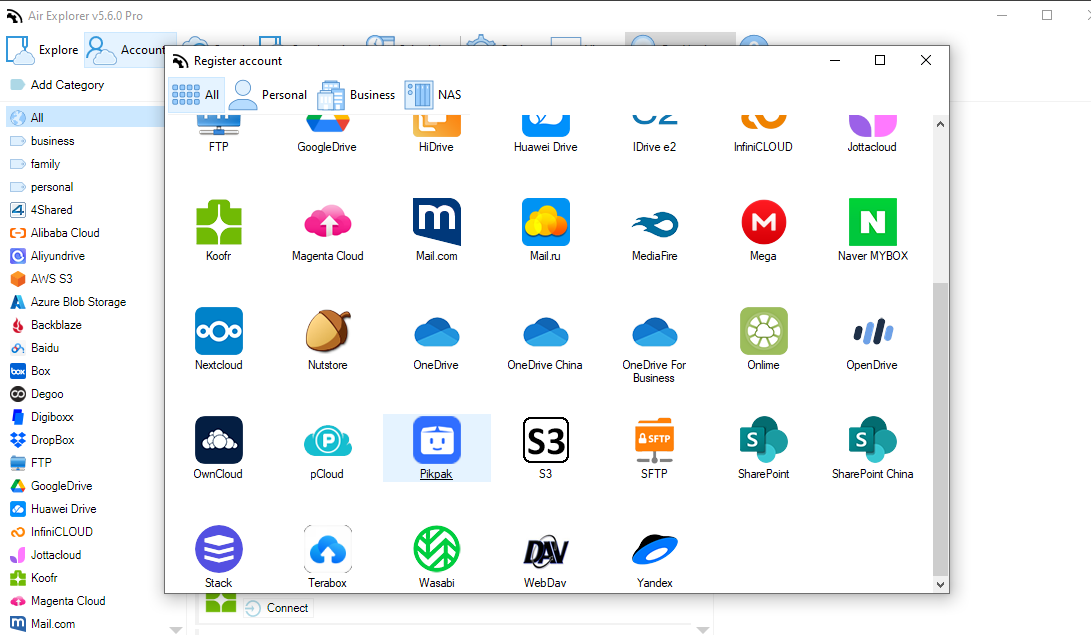Pick the SFTP icon in the grid
Screen dimensions: 1091x635
pos(654,440)
